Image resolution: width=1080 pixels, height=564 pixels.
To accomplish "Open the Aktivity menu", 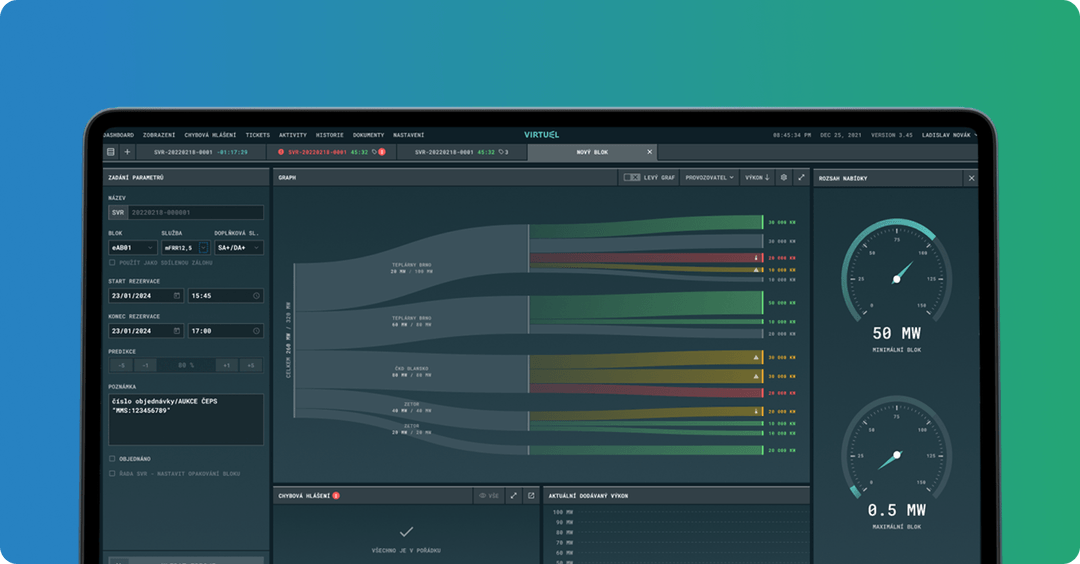I will (293, 136).
